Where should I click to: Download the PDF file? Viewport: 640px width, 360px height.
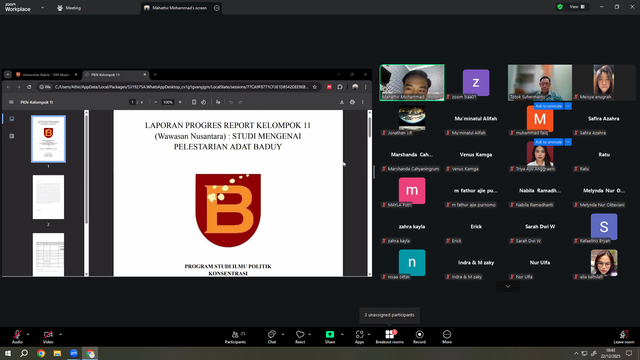pyautogui.click(x=342, y=102)
